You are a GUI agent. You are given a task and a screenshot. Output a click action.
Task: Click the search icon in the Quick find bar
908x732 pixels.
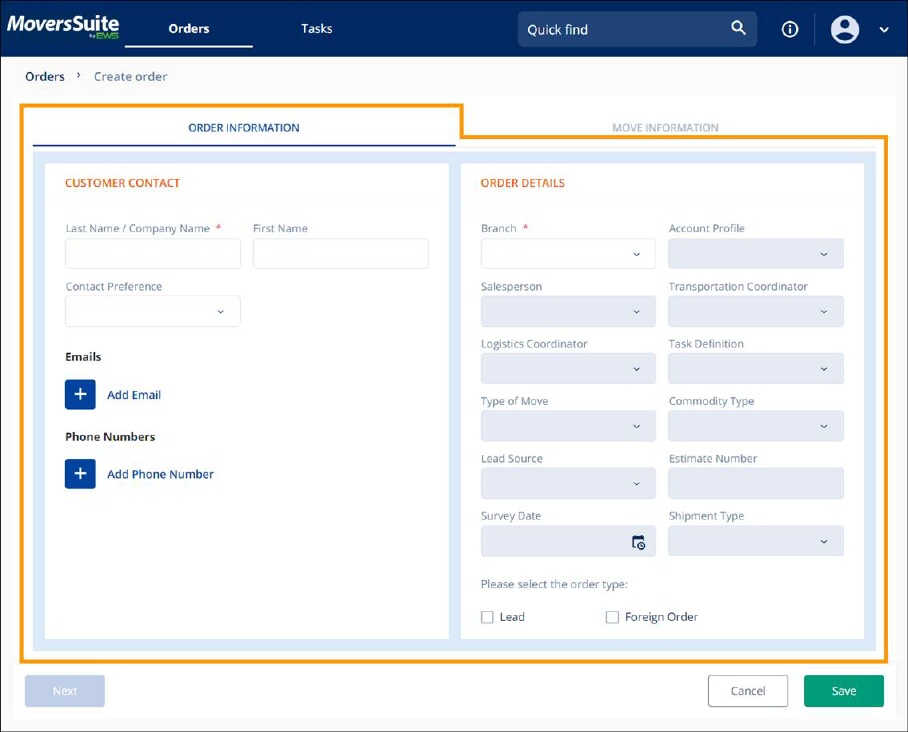738,29
